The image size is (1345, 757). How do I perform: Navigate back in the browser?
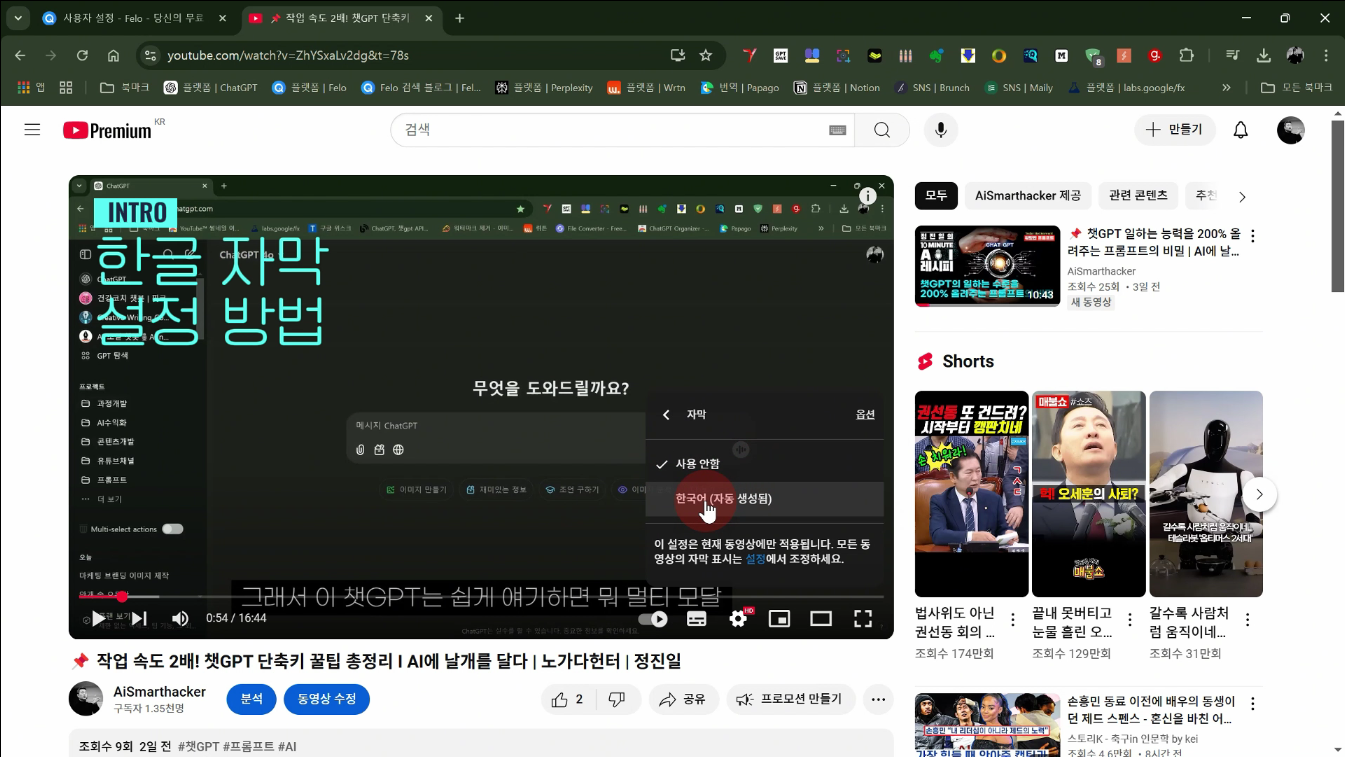20,55
